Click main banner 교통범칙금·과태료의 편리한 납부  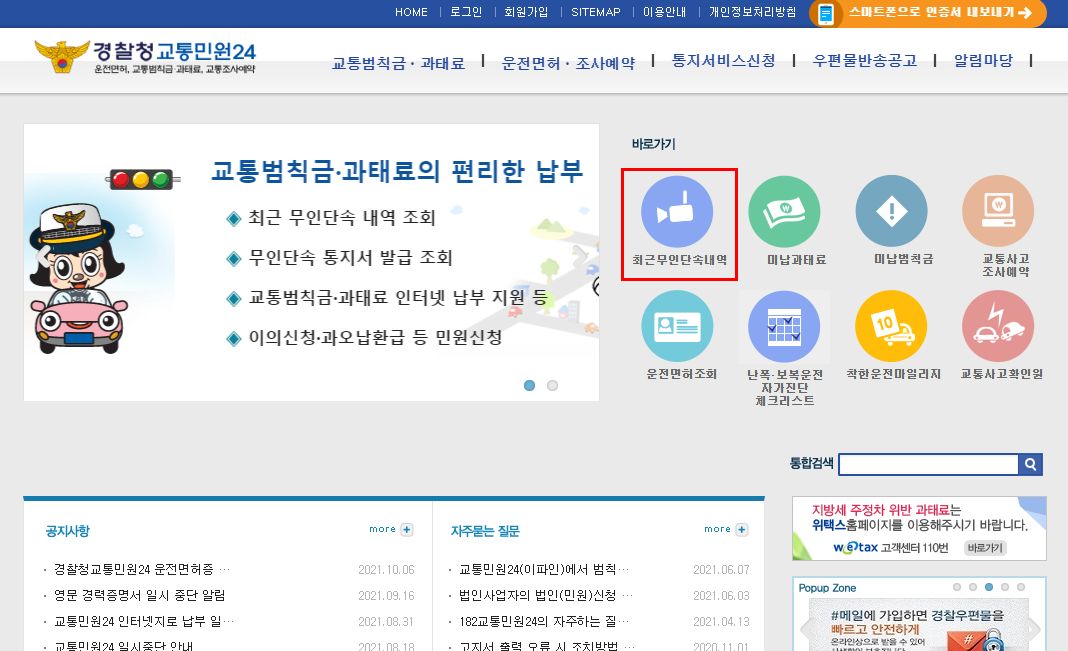[311, 262]
